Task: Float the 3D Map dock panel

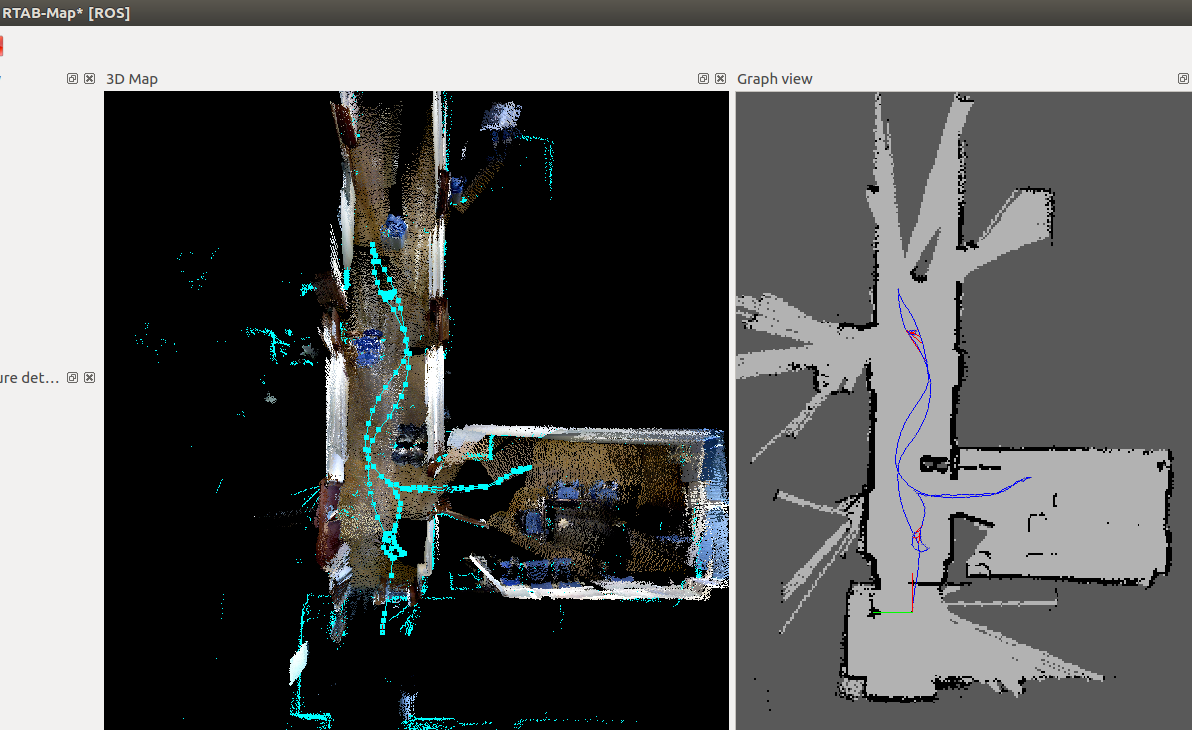Action: [x=703, y=78]
